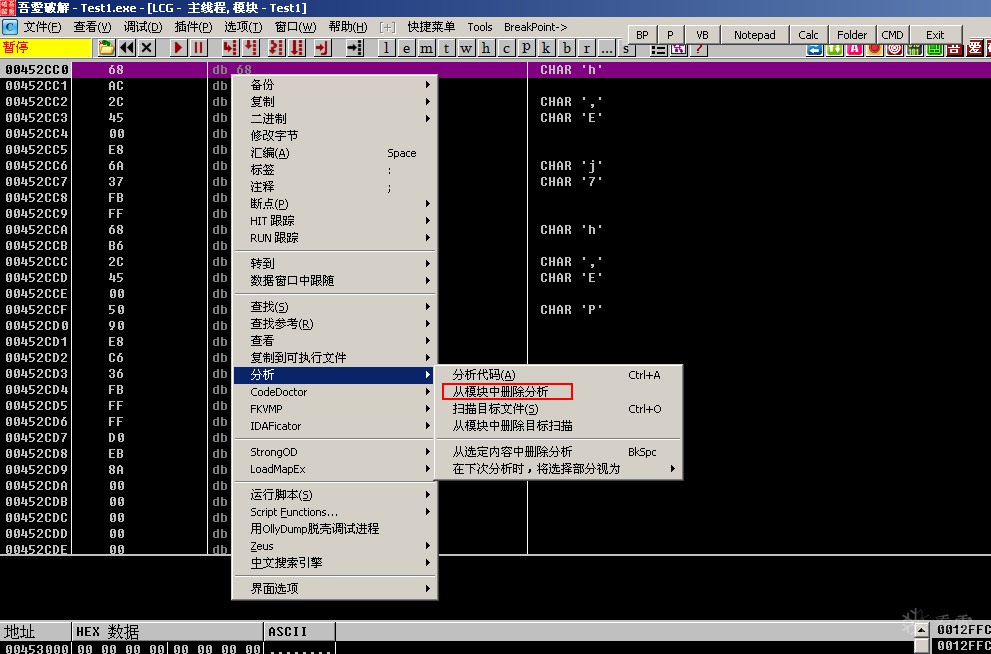Click the stack pane scroll up arrow
The height and width of the screenshot is (654, 991).
[x=922, y=629]
